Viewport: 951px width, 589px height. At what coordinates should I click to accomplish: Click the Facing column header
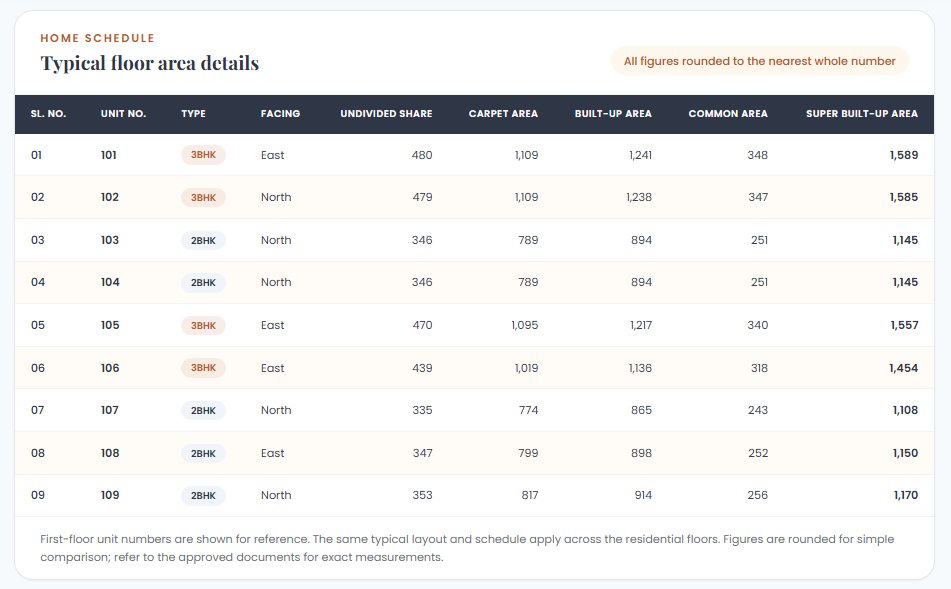tap(280, 113)
